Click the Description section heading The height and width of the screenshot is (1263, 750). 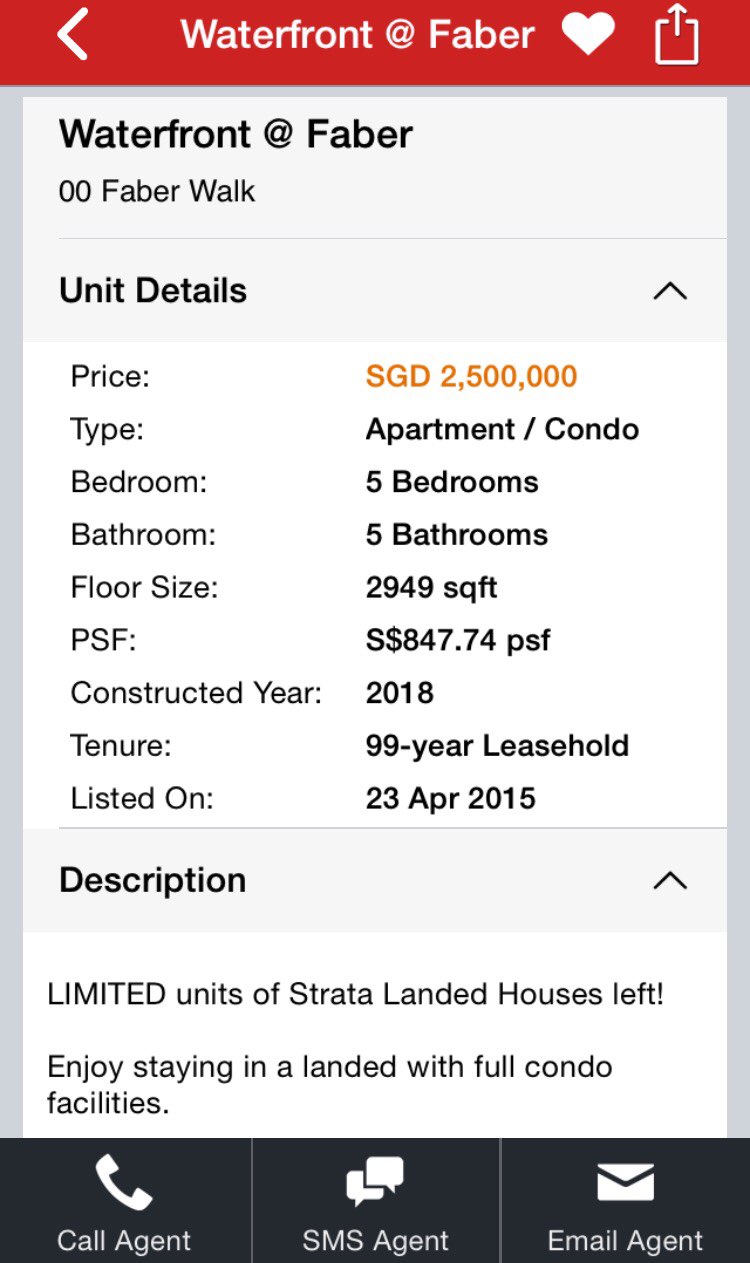[x=152, y=880]
